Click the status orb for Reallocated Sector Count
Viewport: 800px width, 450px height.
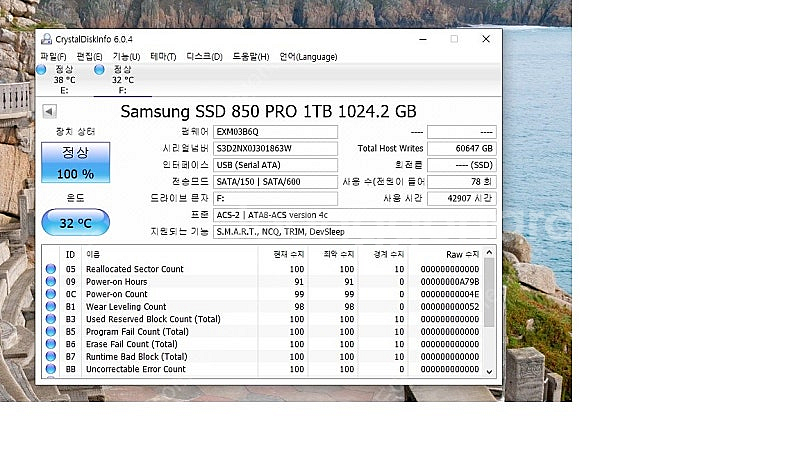coord(51,269)
